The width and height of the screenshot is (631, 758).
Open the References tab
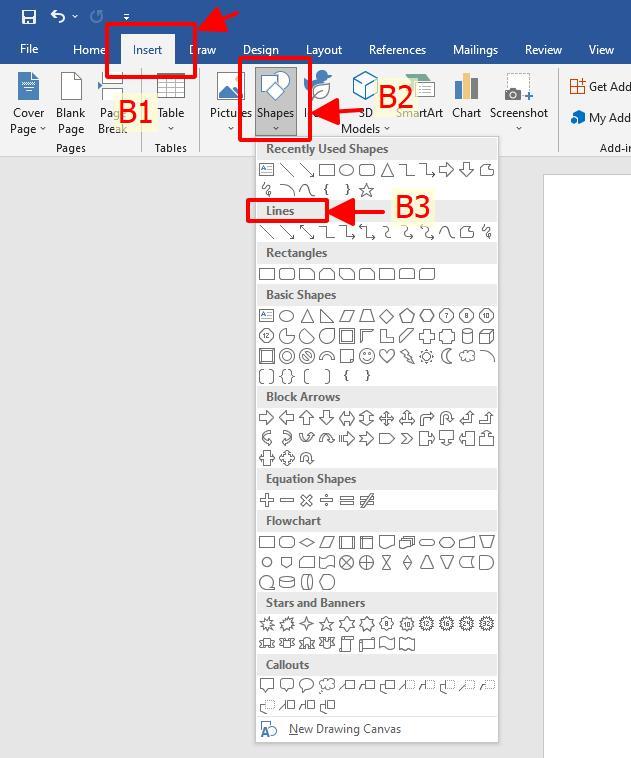397,50
